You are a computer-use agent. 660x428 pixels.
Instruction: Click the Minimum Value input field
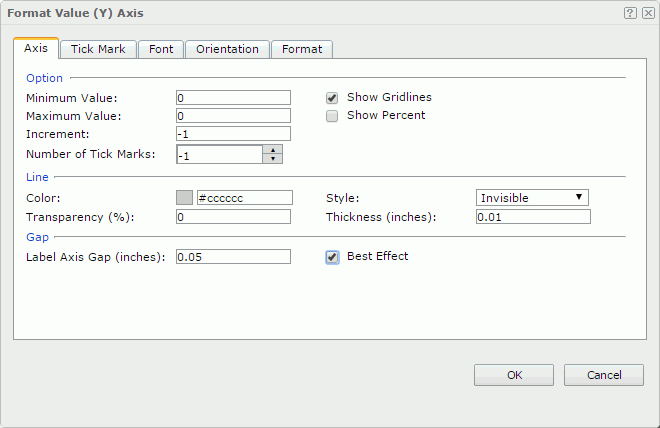coord(233,98)
